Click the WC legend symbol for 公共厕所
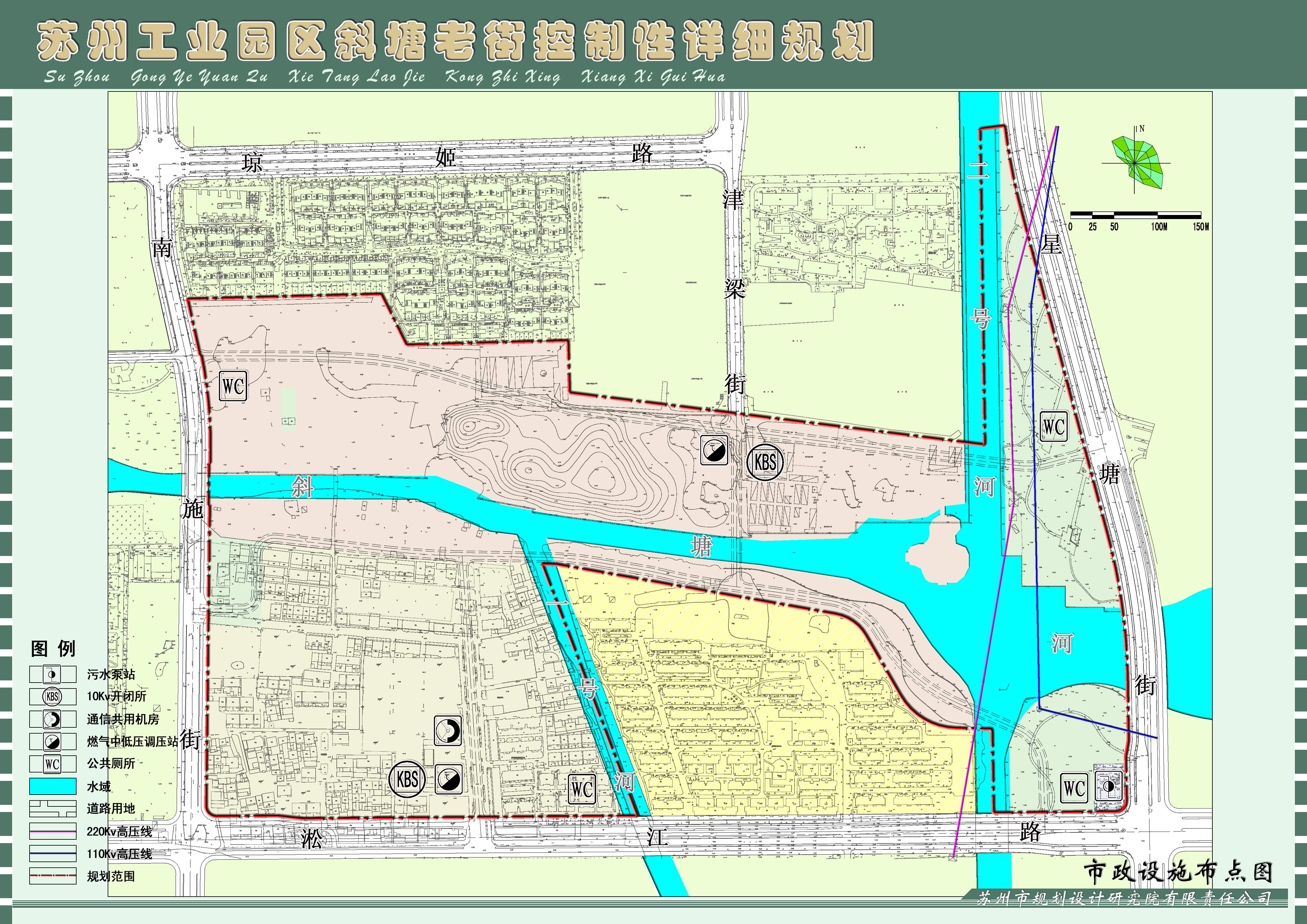 coord(52,764)
